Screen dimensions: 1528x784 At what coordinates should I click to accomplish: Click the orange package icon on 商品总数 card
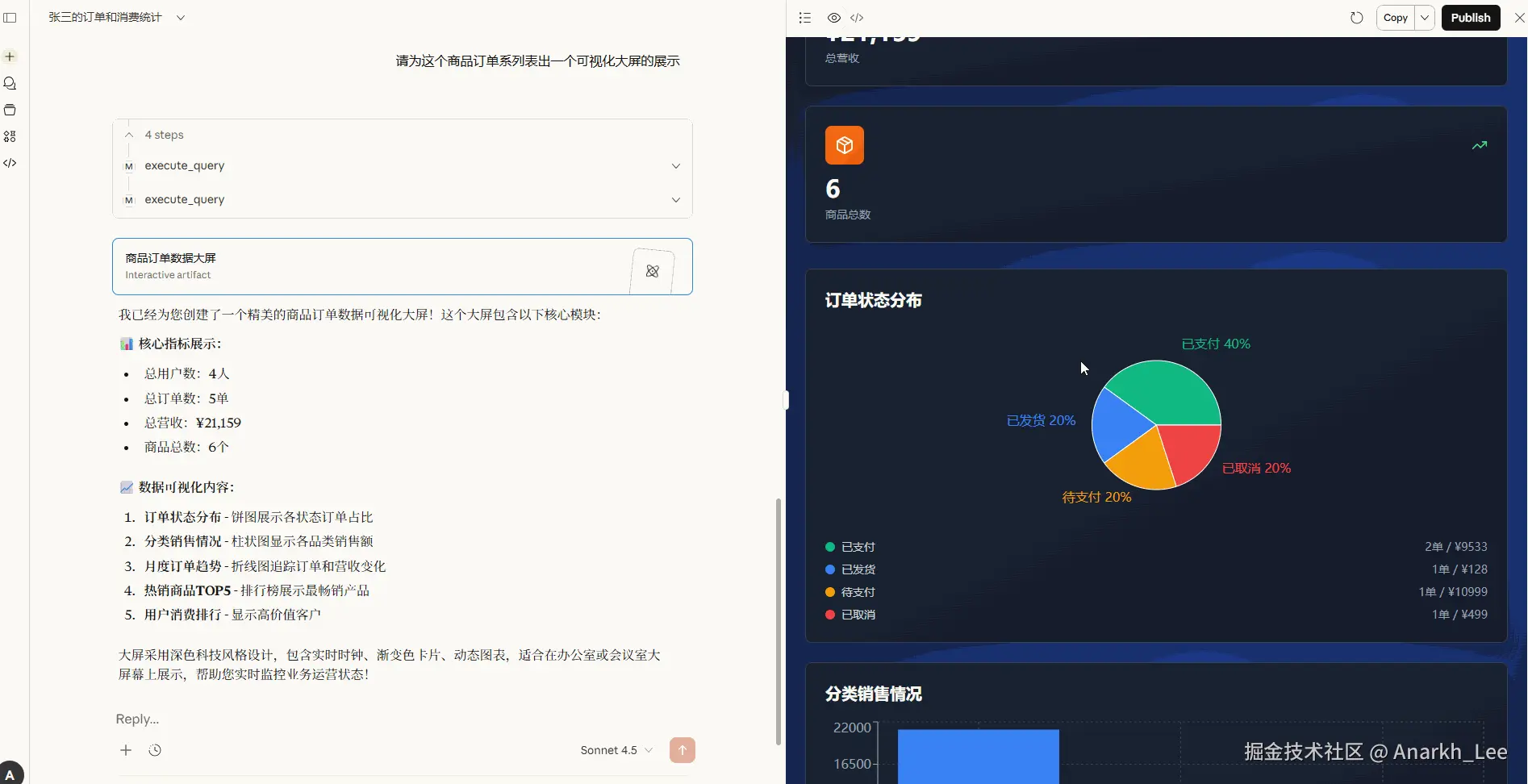(x=845, y=145)
